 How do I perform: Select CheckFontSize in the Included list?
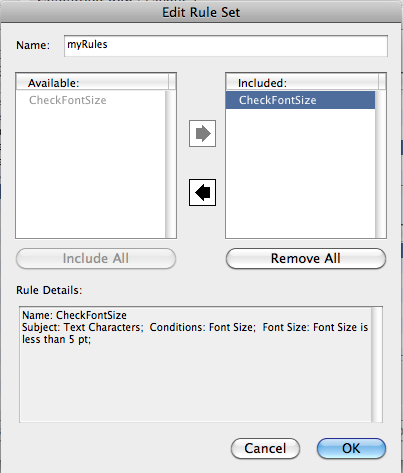pyautogui.click(x=300, y=100)
